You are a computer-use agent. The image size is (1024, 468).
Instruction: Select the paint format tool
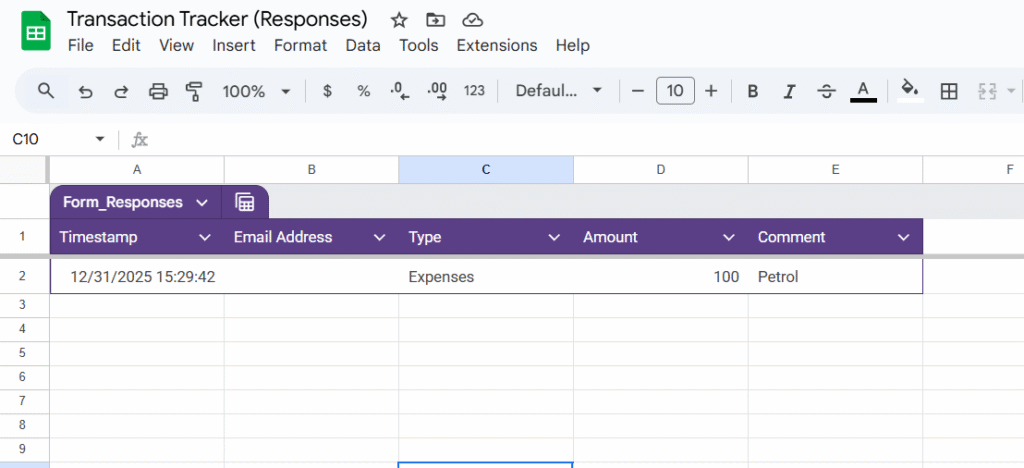(194, 91)
